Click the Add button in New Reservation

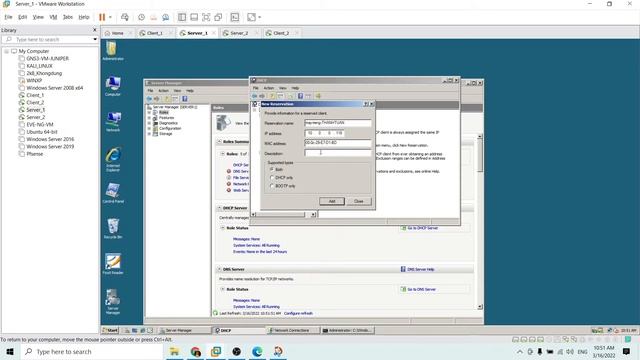click(331, 201)
